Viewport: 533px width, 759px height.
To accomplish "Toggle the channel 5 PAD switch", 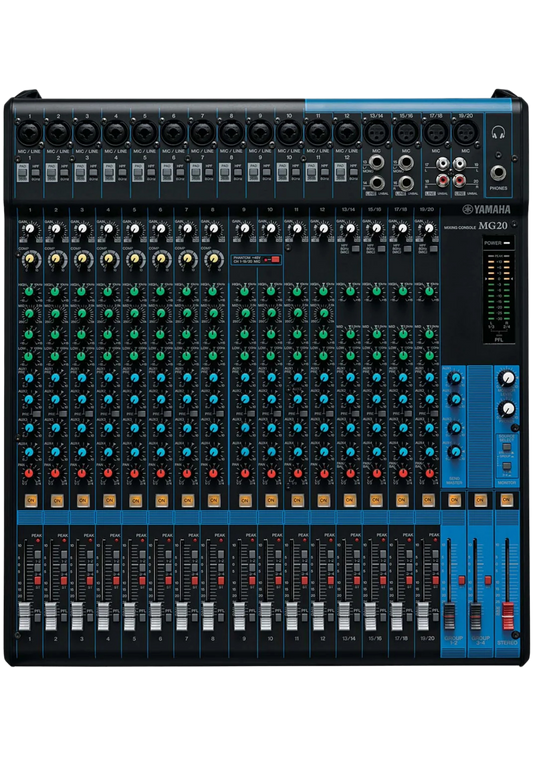I will point(138,173).
